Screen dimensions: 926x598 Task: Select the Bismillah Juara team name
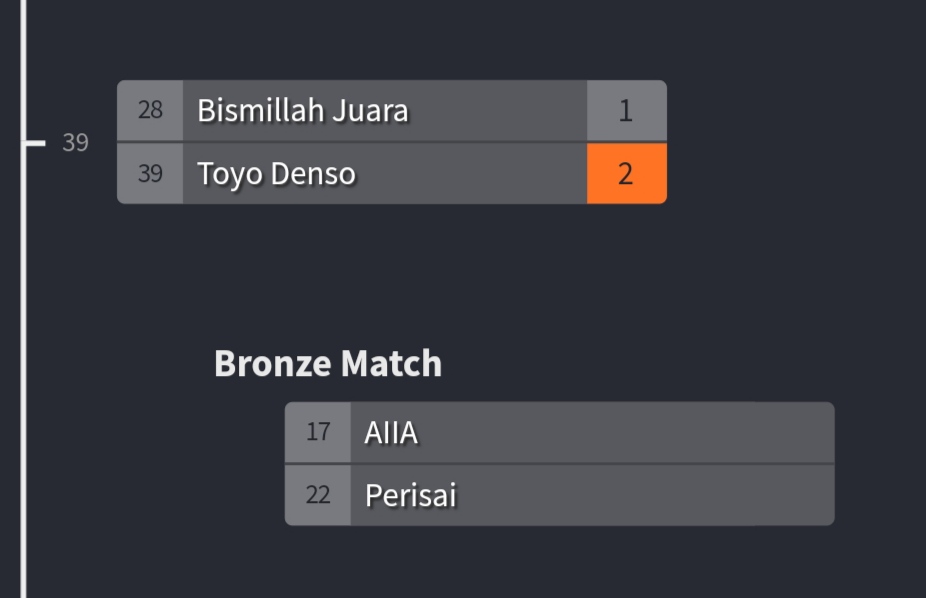click(x=302, y=110)
